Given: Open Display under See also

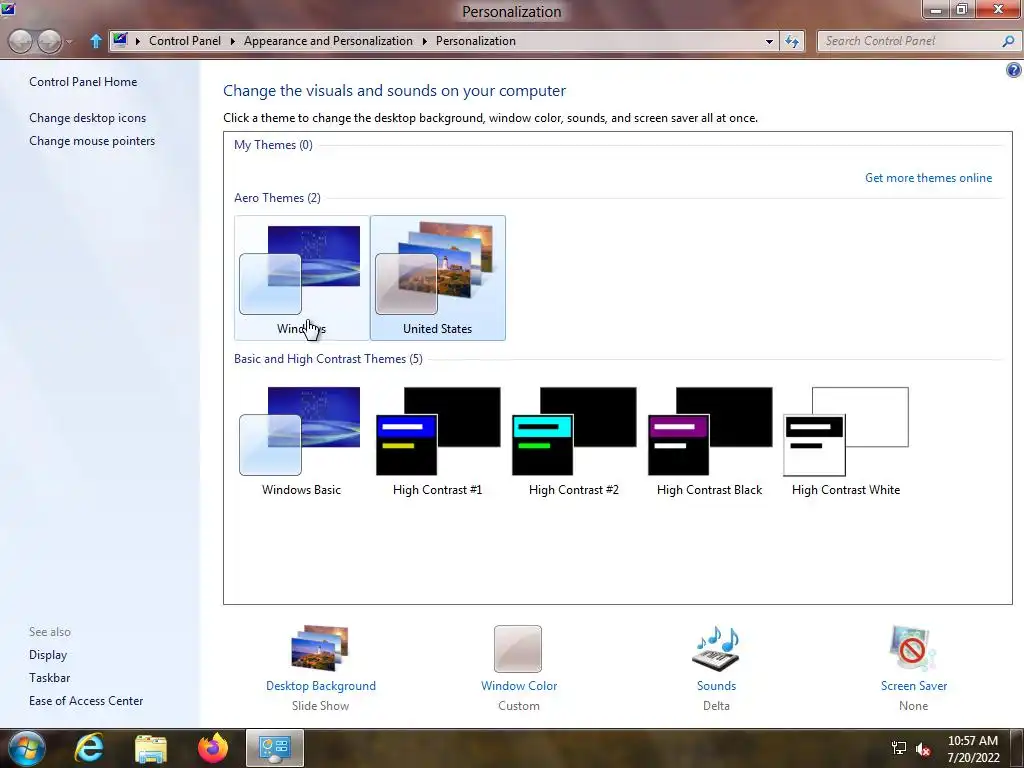Looking at the screenshot, I should coord(48,654).
